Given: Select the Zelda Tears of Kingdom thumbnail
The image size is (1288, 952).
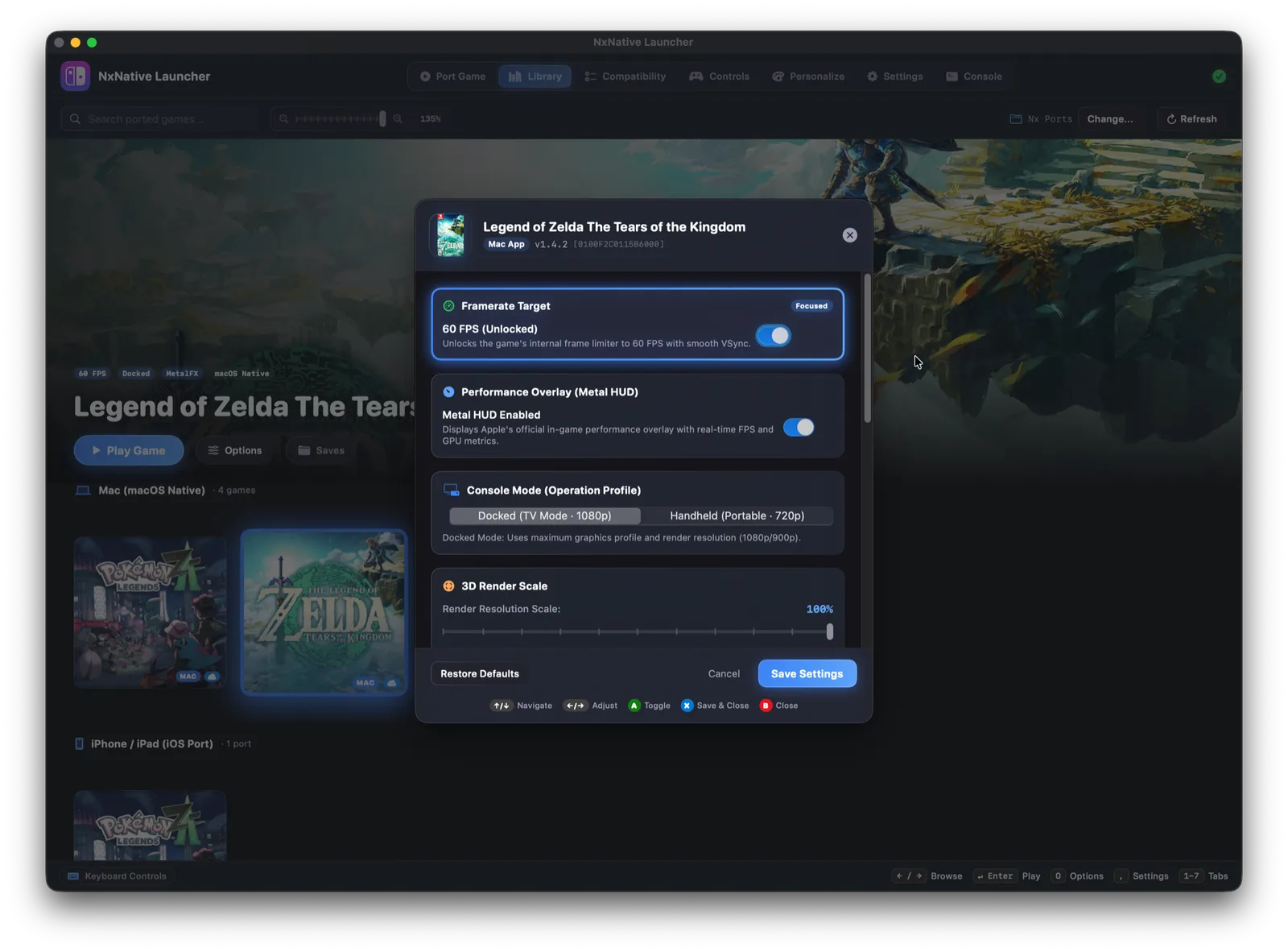Looking at the screenshot, I should tap(324, 612).
